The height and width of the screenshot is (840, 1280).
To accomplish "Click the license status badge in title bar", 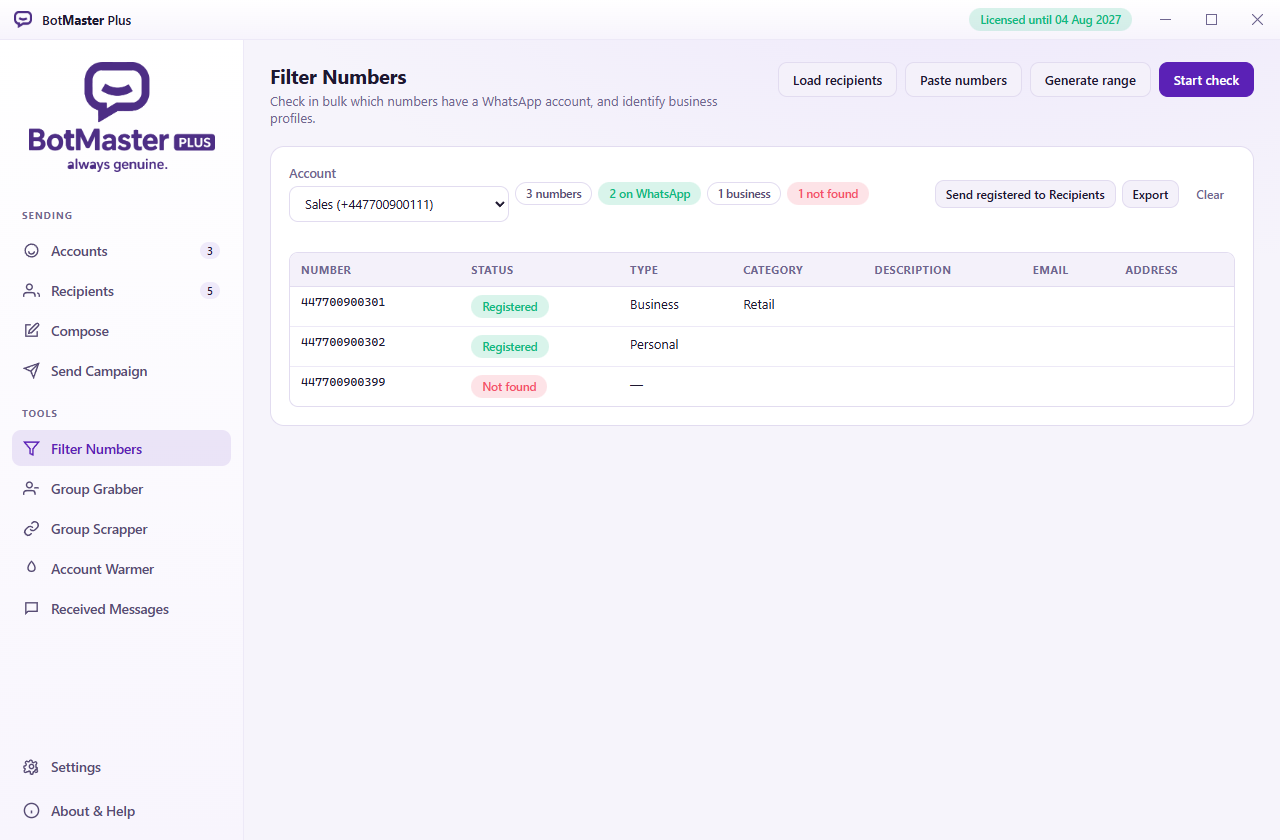I will [1050, 20].
